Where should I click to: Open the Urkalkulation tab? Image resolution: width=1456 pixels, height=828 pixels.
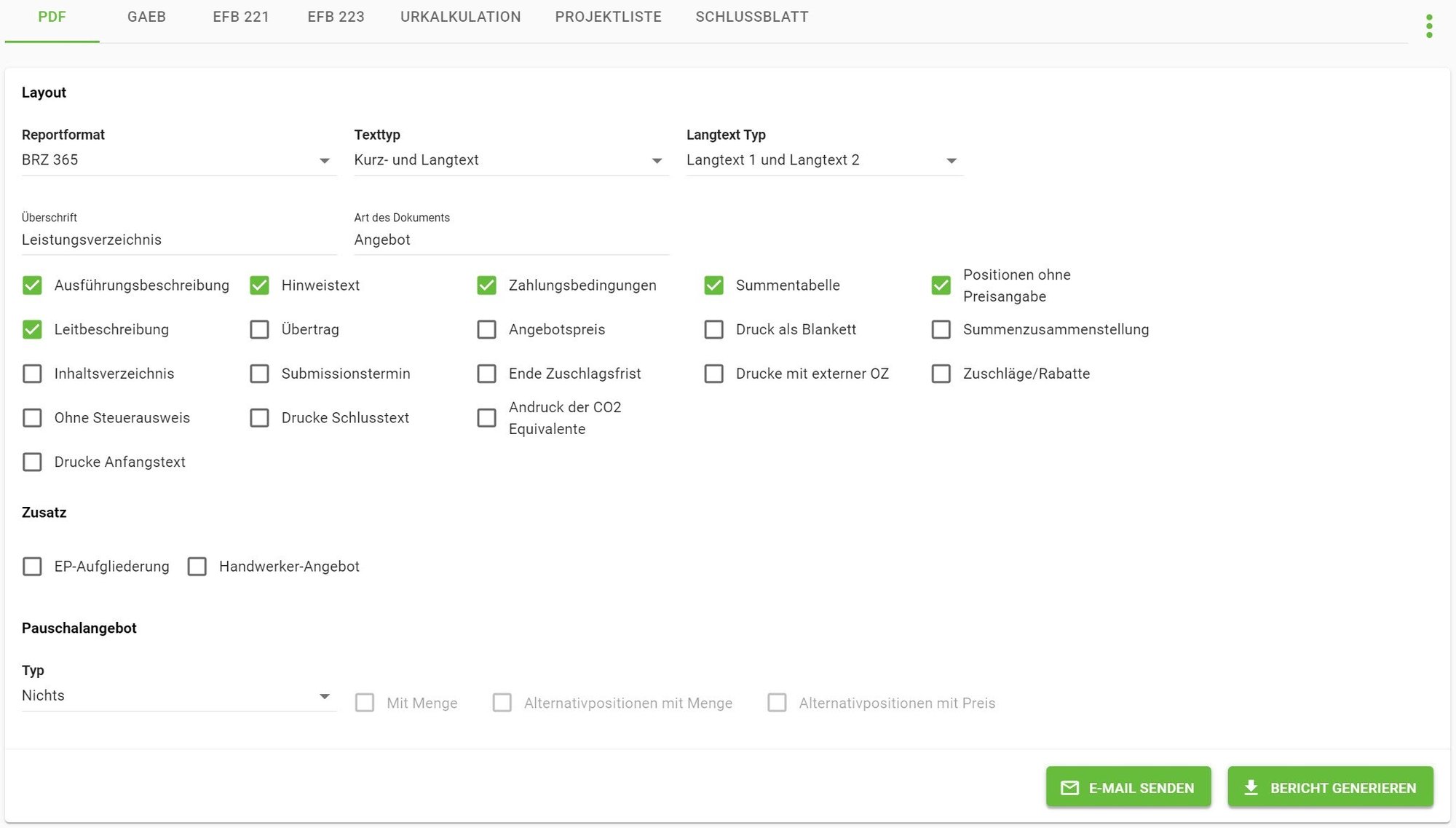click(x=460, y=17)
